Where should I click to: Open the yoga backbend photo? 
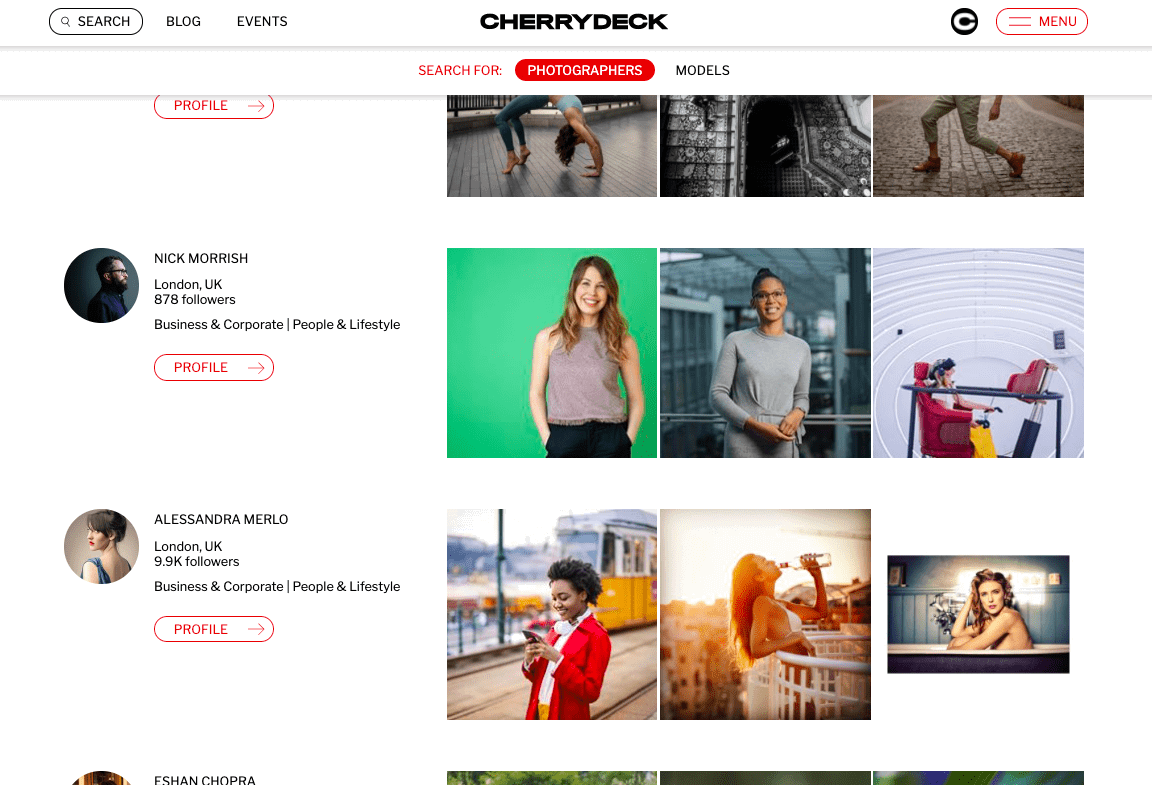(x=552, y=146)
